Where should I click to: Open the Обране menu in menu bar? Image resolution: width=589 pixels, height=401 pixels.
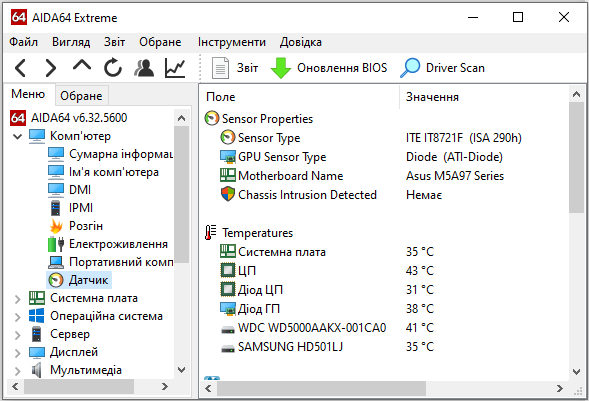[x=160, y=42]
